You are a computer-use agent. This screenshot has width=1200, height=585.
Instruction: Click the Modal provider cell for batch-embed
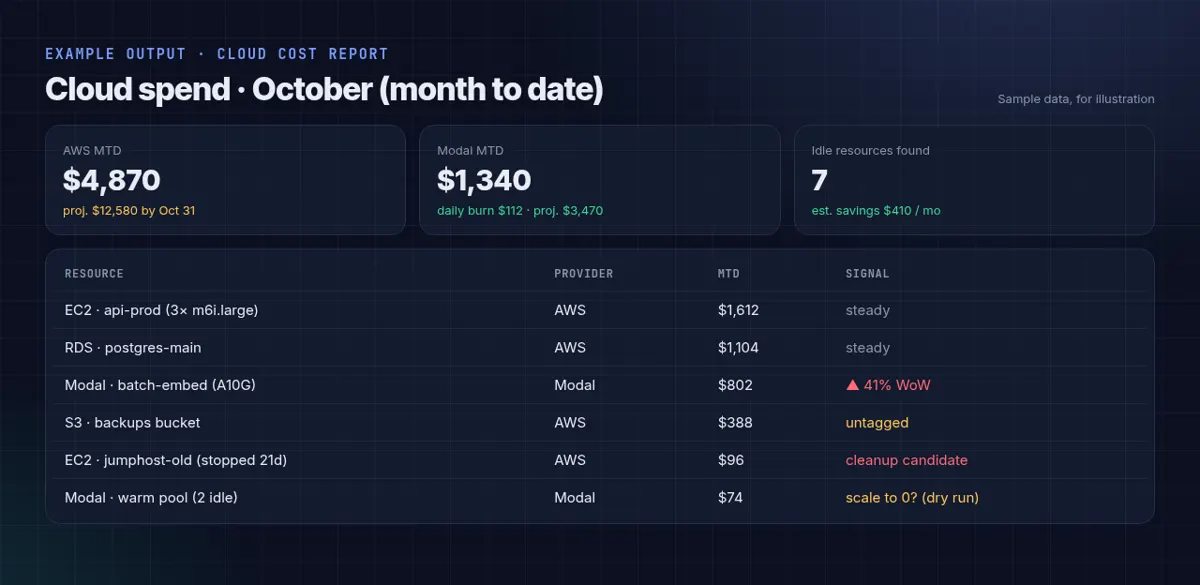575,385
